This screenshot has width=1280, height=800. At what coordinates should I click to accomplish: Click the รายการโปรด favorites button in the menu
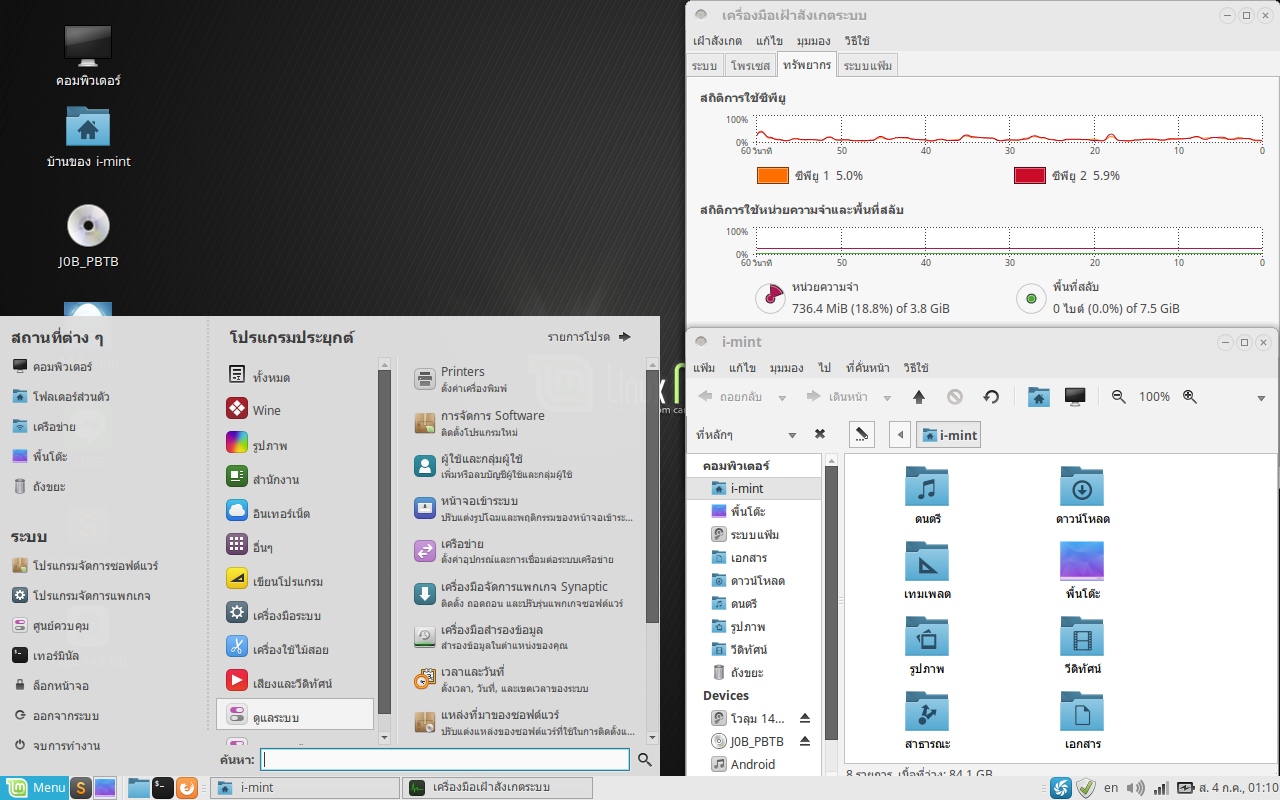pos(588,337)
